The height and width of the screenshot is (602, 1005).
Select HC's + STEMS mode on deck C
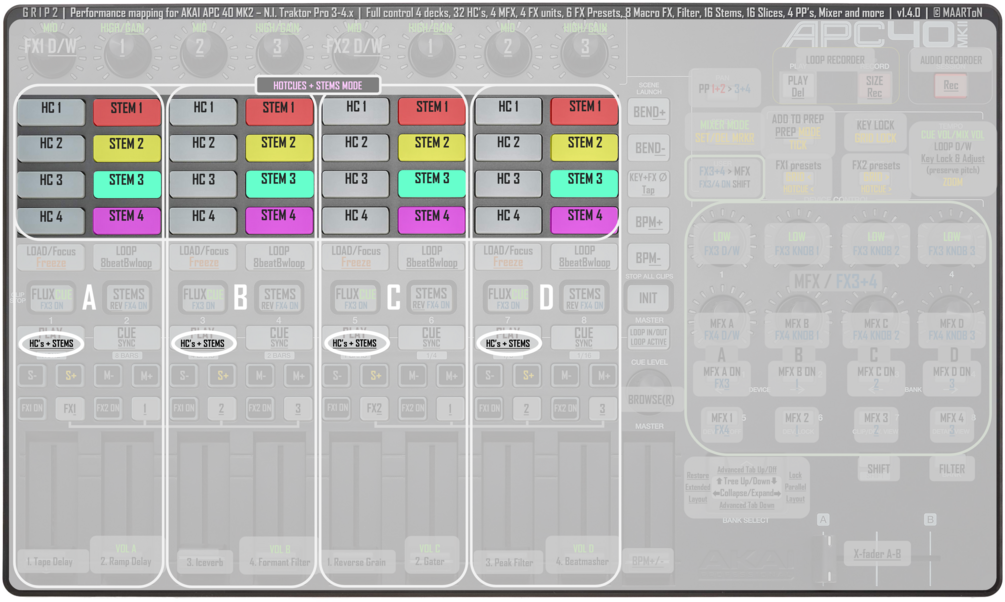pos(355,344)
